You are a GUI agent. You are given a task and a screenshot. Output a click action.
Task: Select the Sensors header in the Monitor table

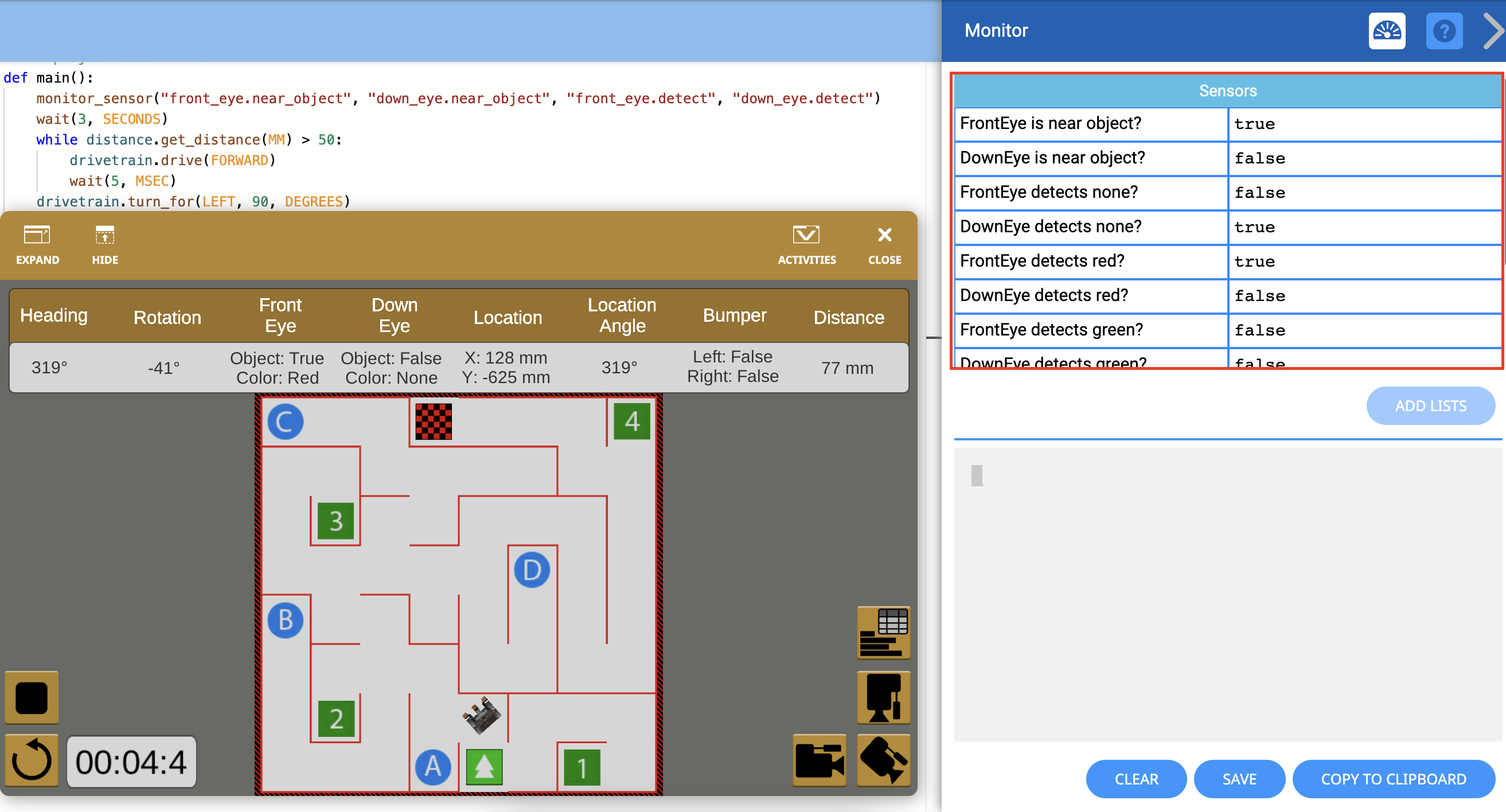tap(1228, 91)
